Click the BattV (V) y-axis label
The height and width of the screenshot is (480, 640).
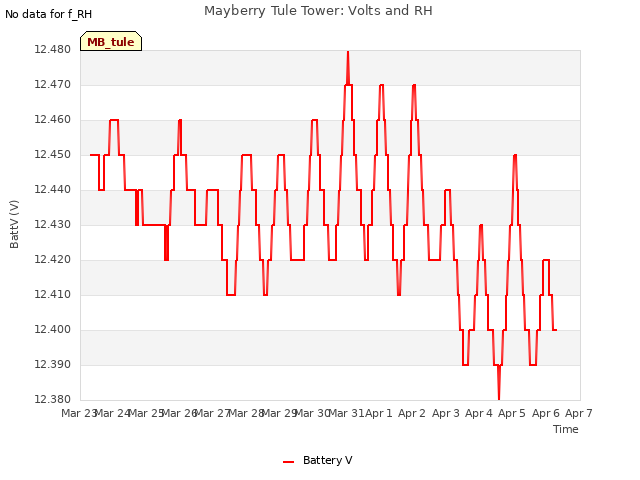(x=14, y=224)
